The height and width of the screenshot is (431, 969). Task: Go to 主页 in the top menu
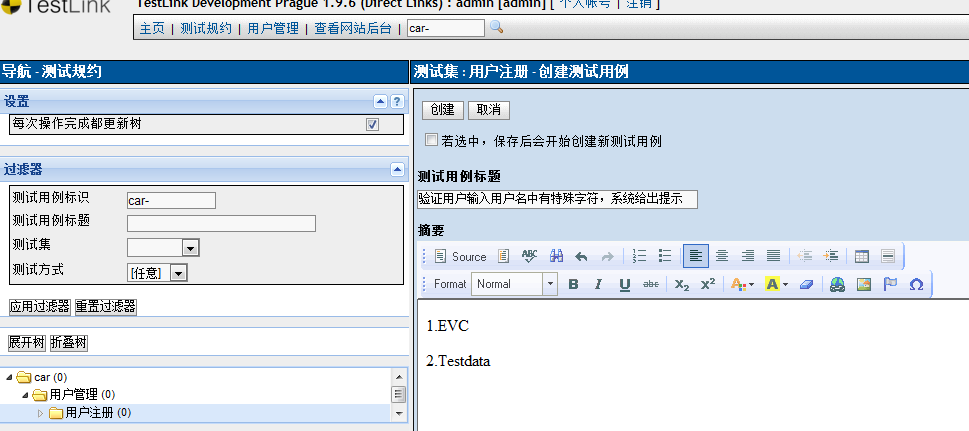tap(152, 28)
